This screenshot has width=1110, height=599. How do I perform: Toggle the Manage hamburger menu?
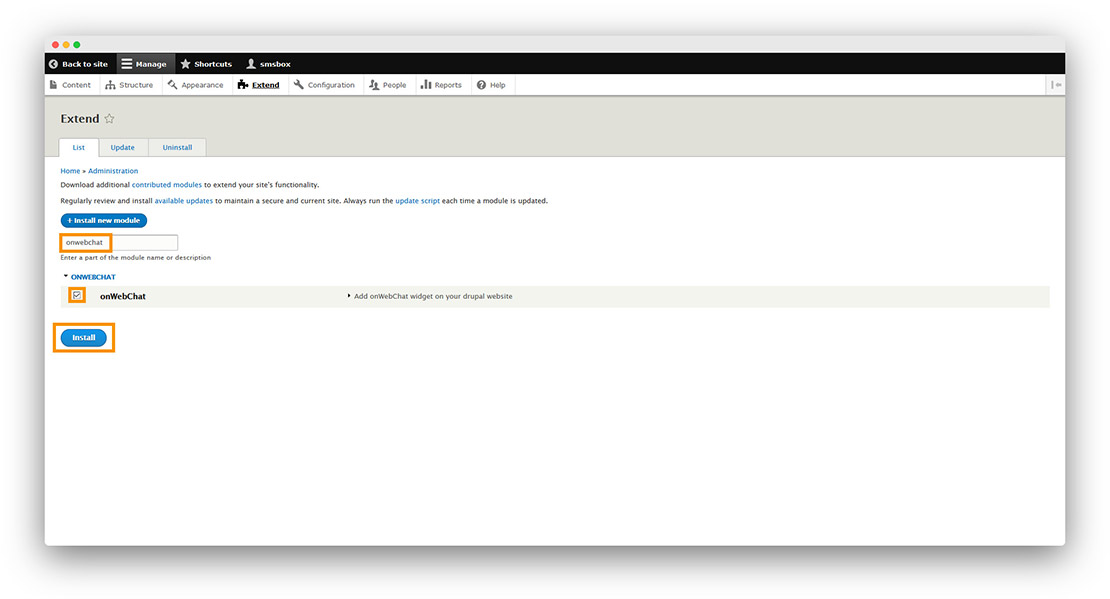pos(144,64)
